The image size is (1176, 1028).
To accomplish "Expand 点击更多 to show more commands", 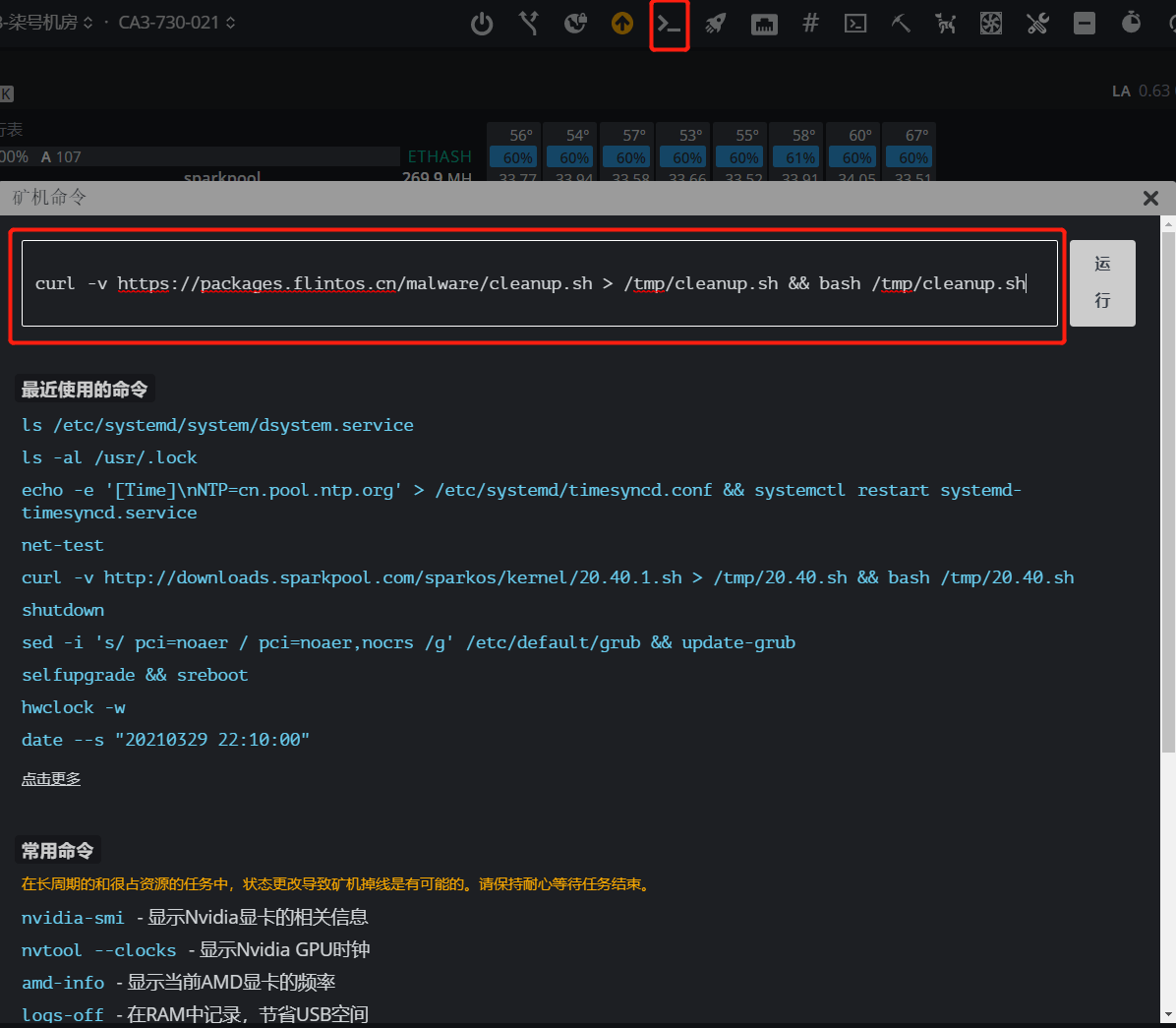I will pyautogui.click(x=50, y=778).
